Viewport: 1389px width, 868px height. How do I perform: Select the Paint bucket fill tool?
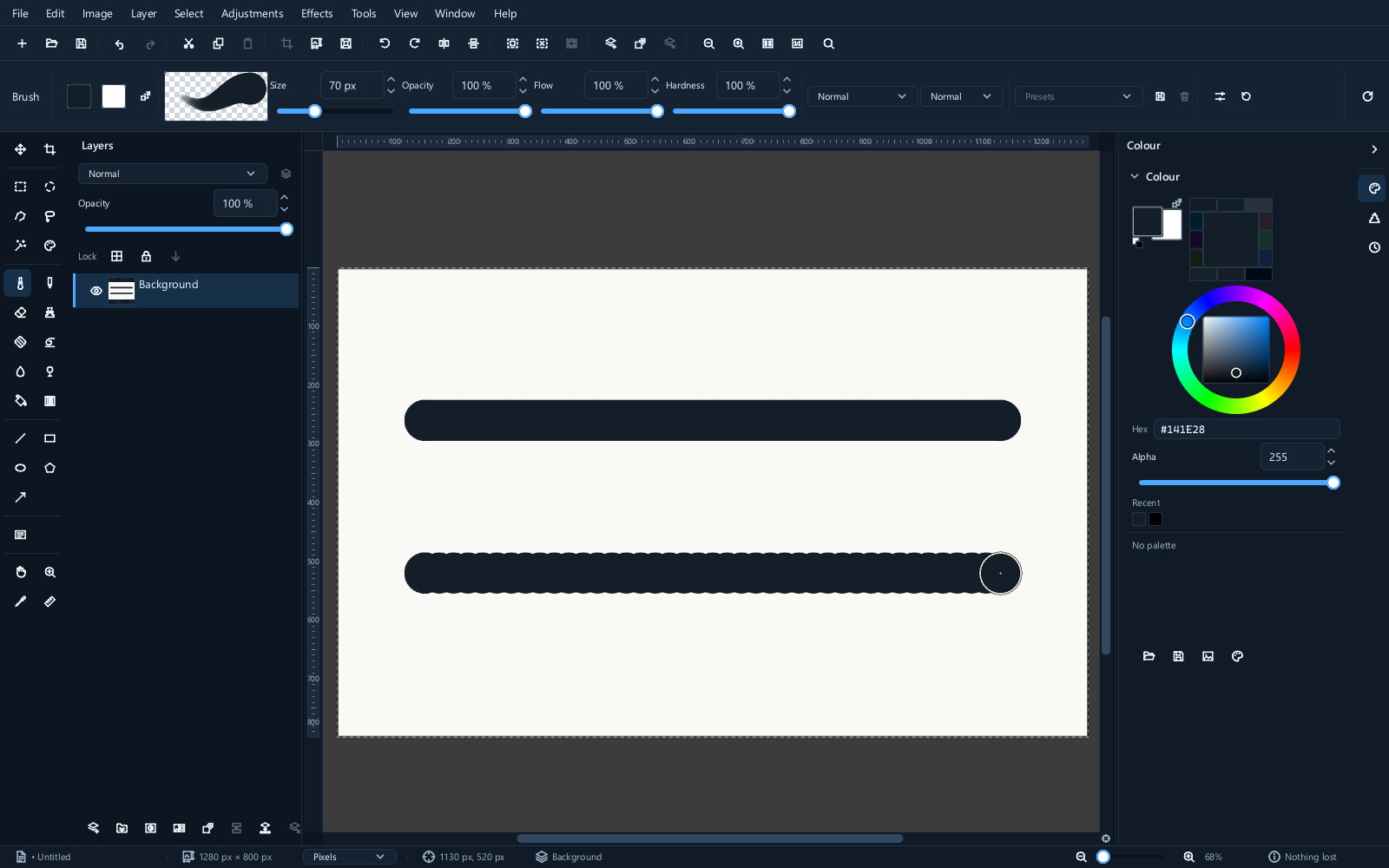click(20, 401)
